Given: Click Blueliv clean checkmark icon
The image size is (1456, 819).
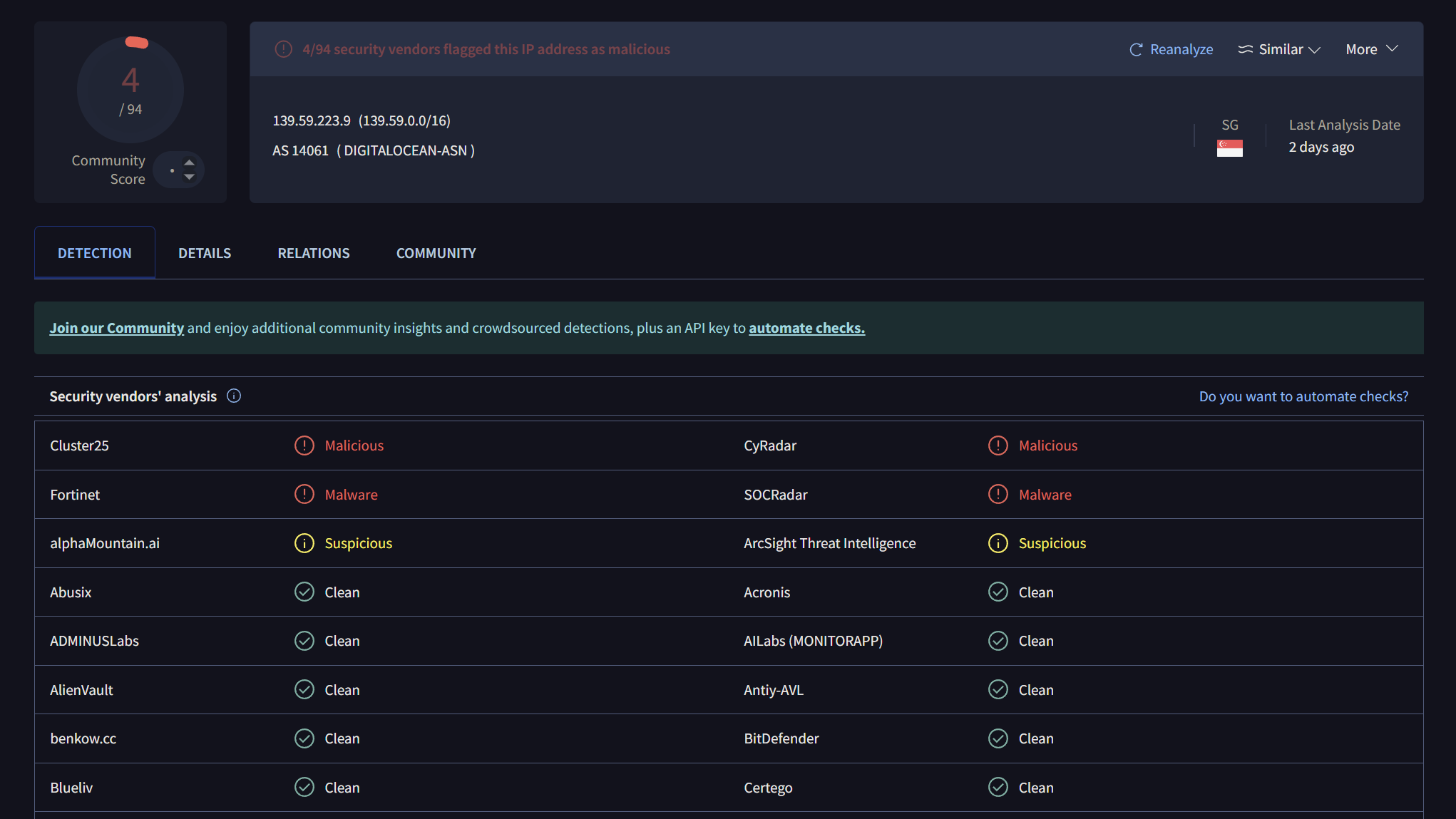Looking at the screenshot, I should (x=304, y=787).
